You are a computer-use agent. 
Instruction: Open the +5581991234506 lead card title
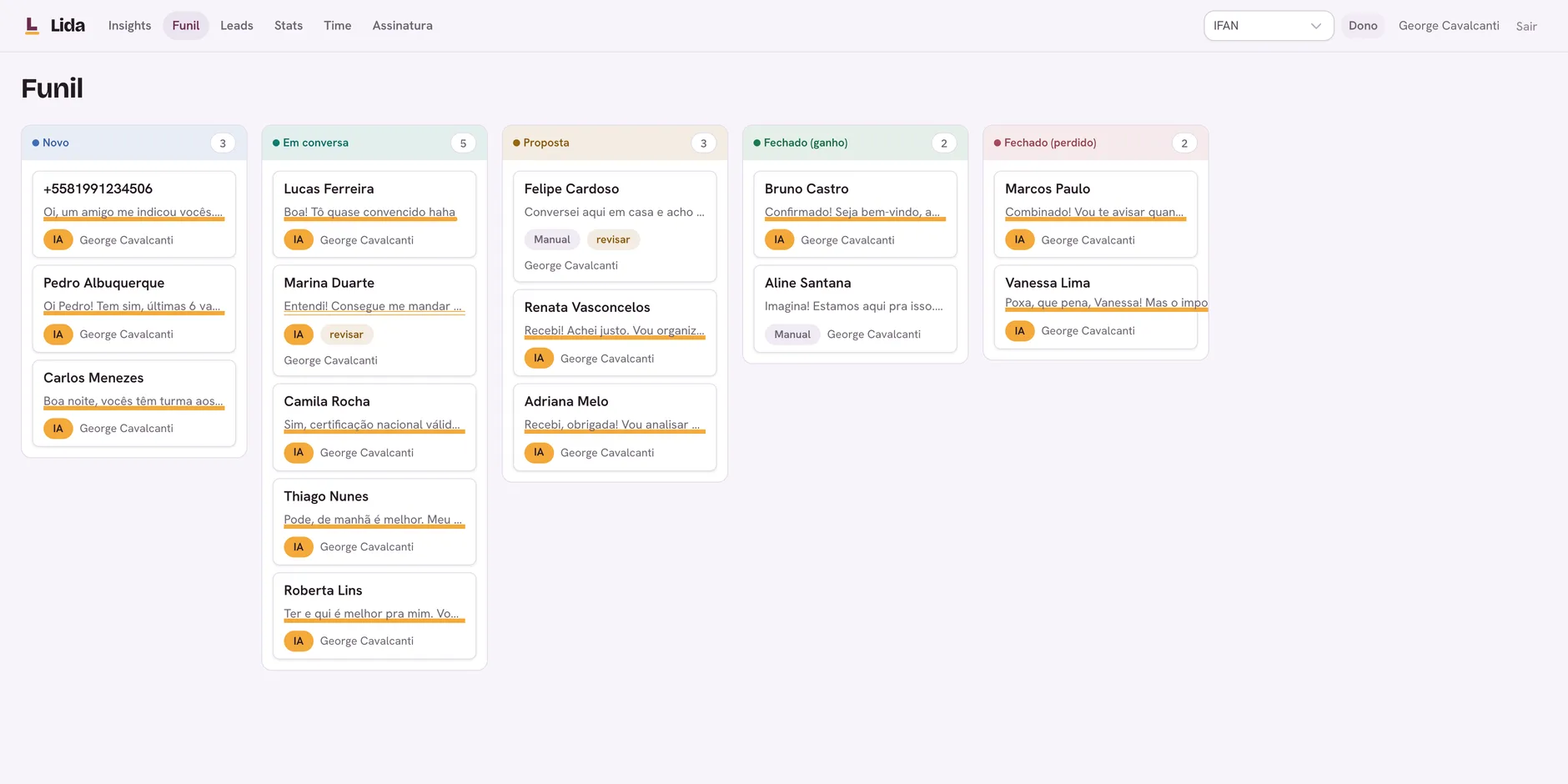coord(98,188)
